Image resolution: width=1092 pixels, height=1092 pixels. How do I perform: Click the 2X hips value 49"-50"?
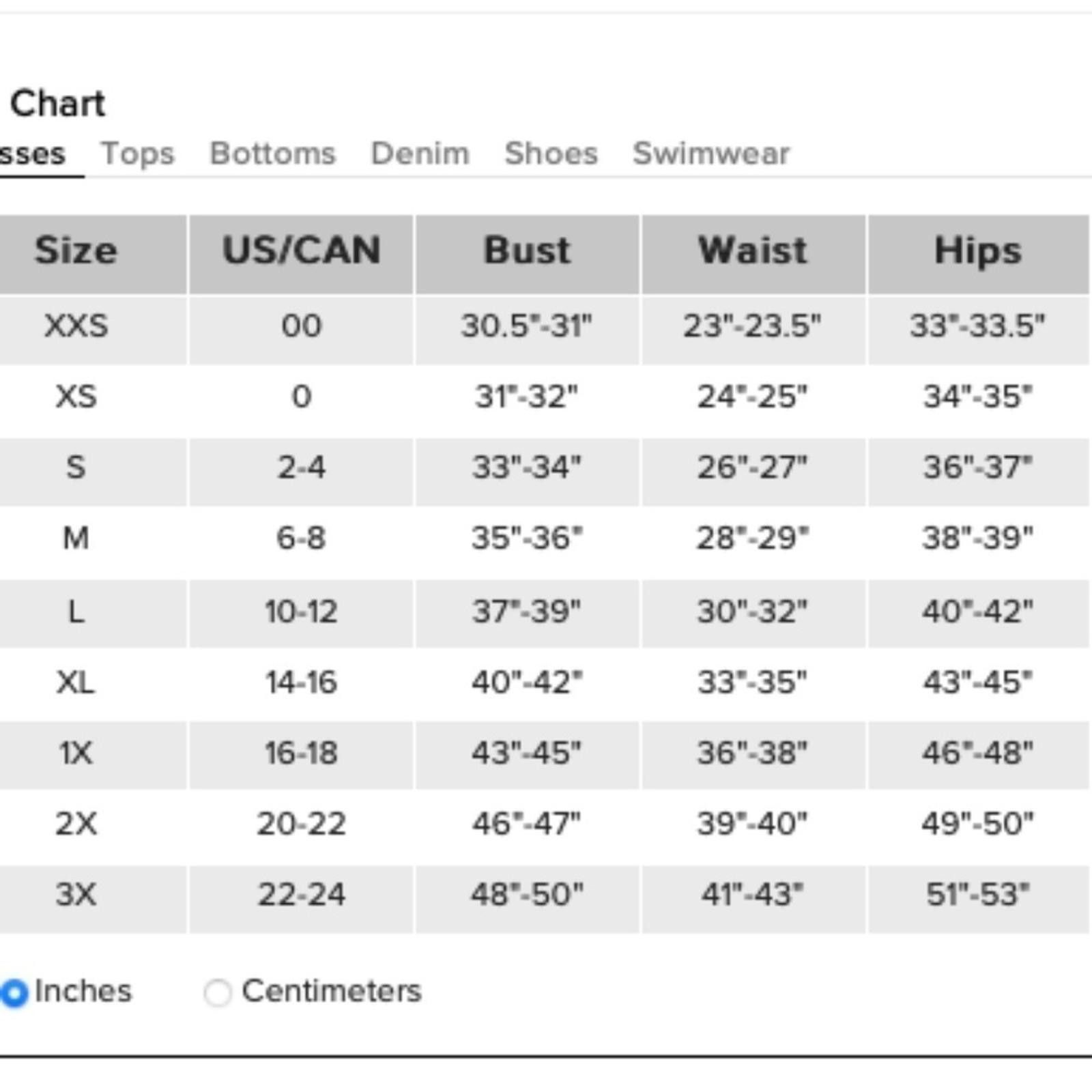tap(977, 824)
